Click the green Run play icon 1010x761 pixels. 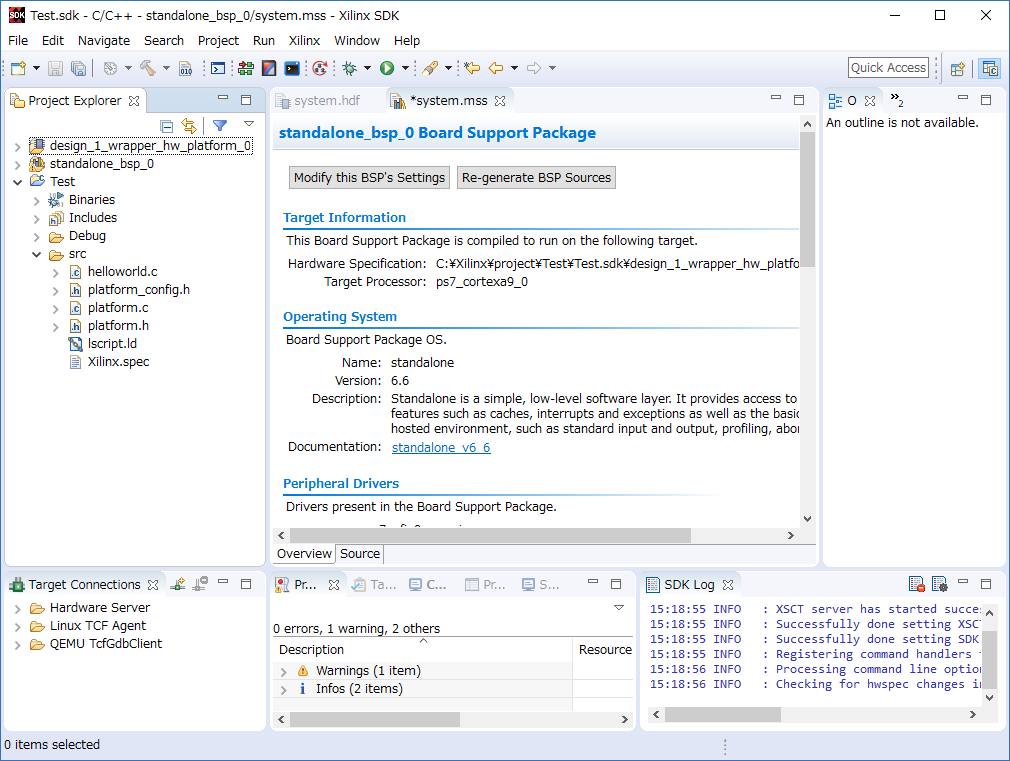[x=387, y=68]
